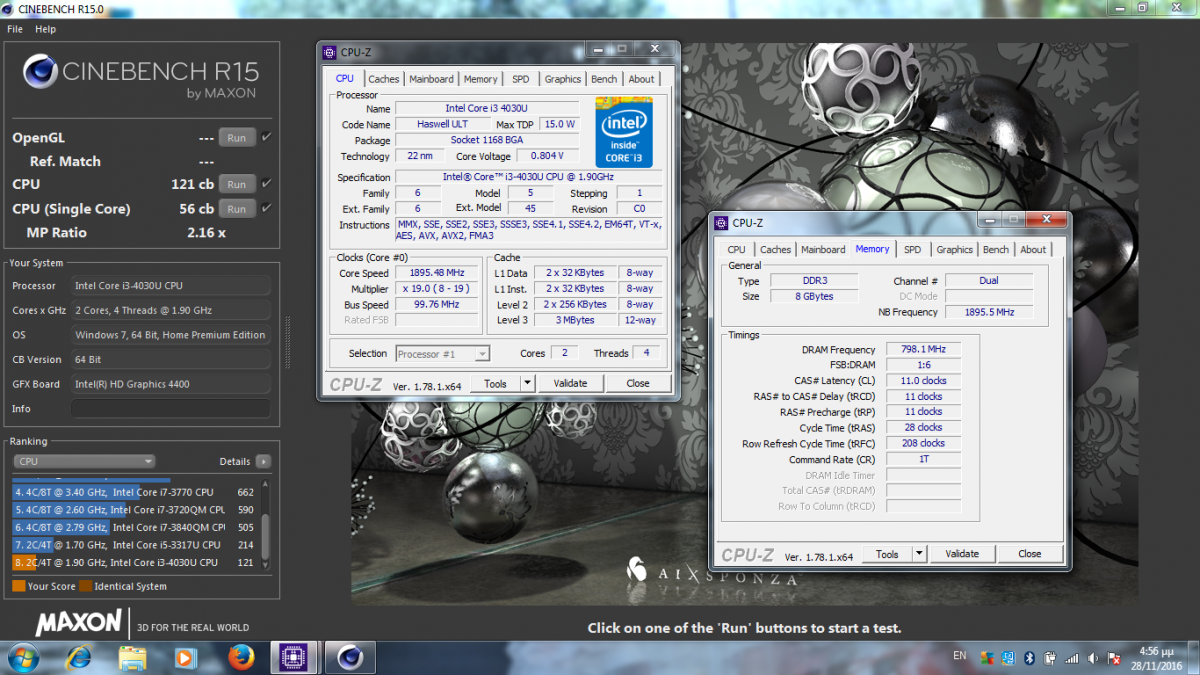Click the Cinebench R15 title bar icon
Viewport: 1200px width, 675px height.
(9, 10)
